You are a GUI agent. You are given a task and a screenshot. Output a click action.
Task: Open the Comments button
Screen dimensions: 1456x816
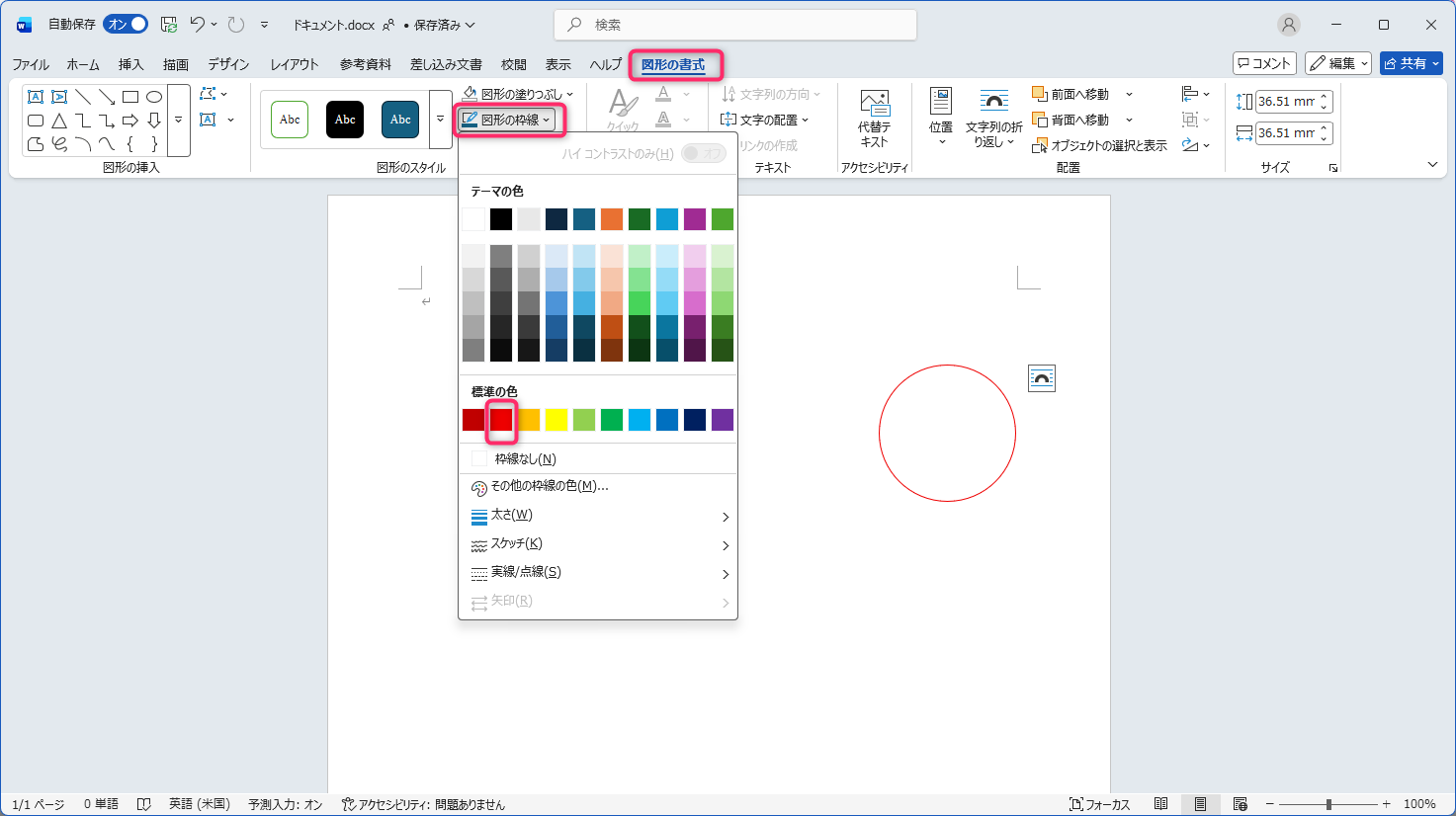(1264, 63)
